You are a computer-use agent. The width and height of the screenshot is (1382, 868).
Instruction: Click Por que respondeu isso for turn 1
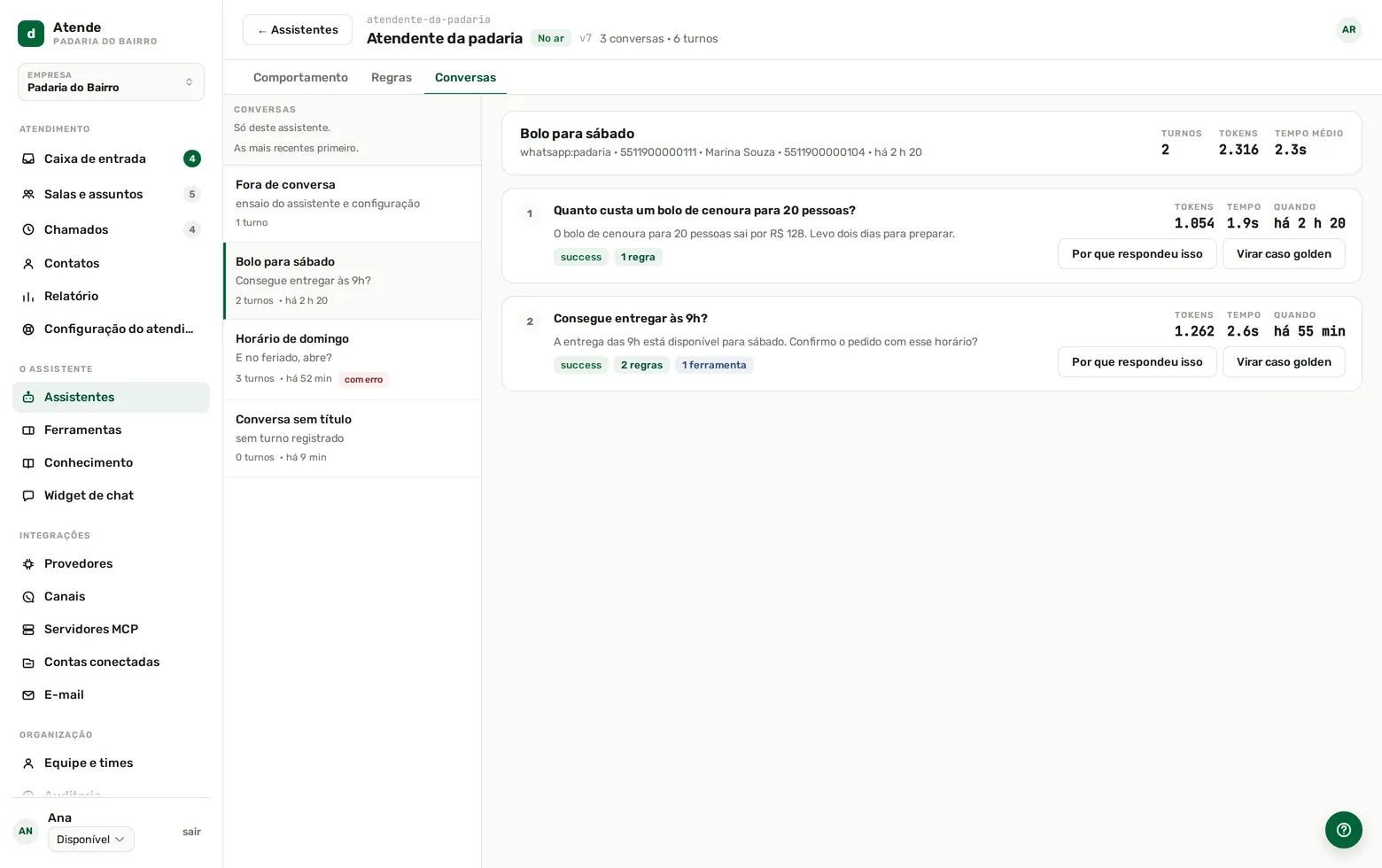click(1137, 254)
